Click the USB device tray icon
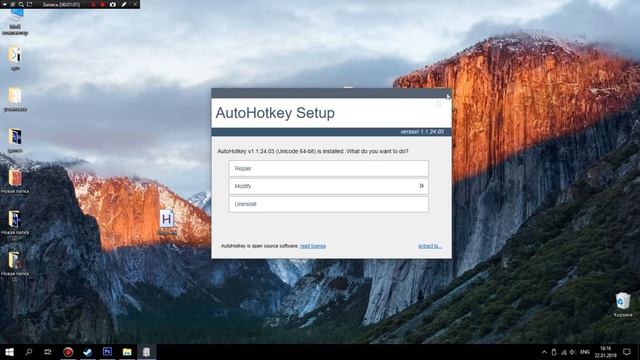640x360 pixels. 554,352
